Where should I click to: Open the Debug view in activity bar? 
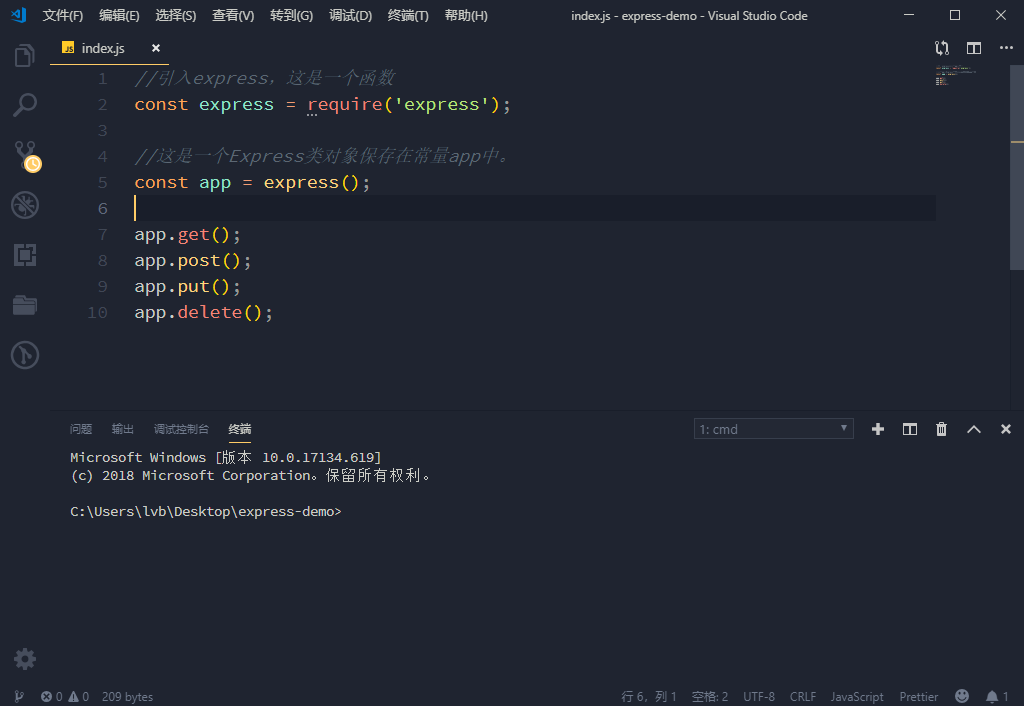(25, 205)
